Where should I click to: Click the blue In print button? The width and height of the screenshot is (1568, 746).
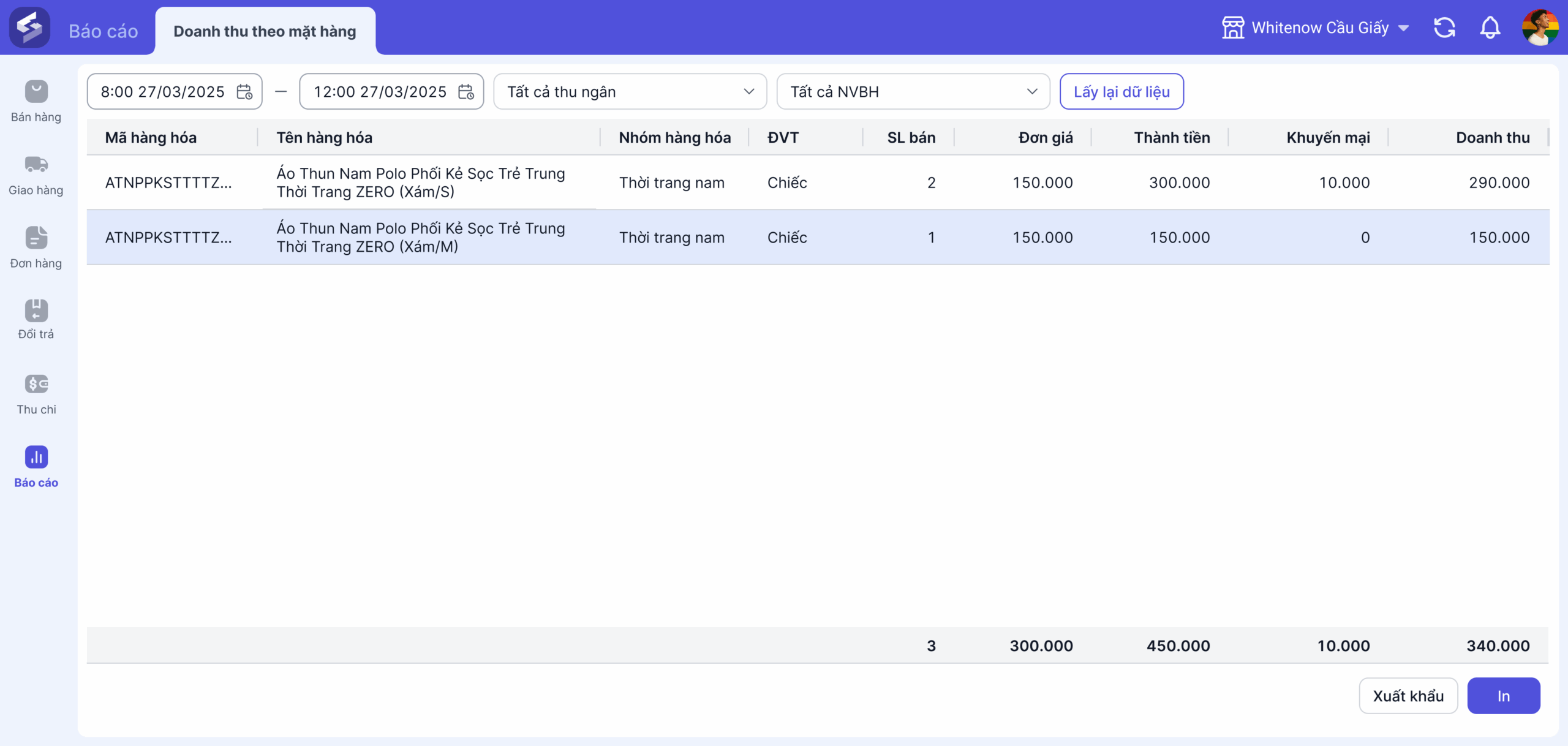coord(1504,696)
